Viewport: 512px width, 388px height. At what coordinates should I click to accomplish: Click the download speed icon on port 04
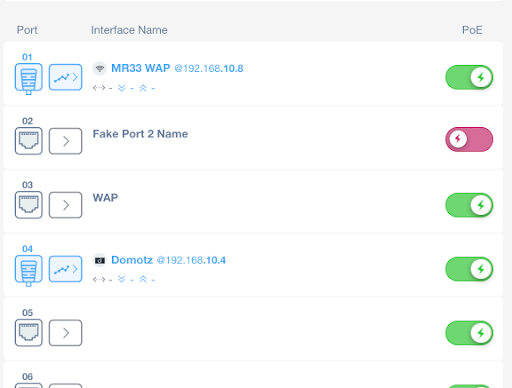[122, 279]
